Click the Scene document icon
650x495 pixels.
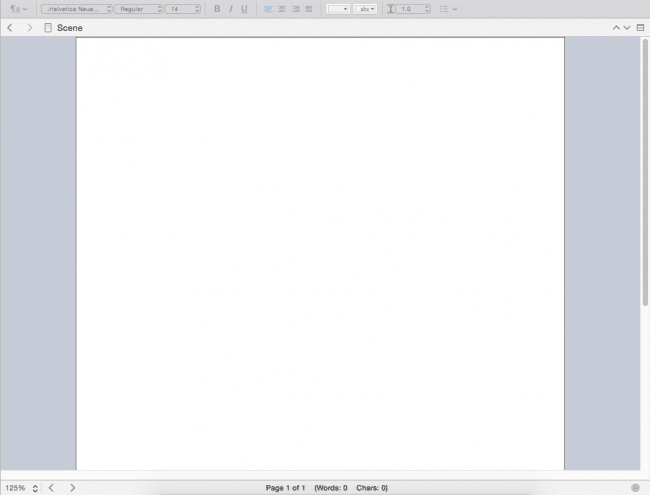(x=48, y=28)
